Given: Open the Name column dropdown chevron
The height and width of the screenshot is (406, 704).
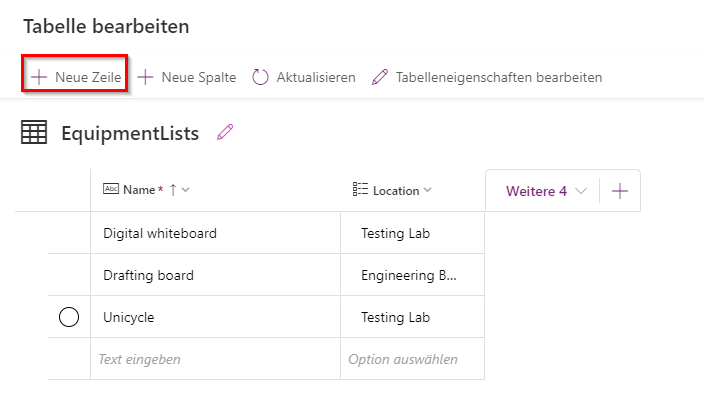Looking at the screenshot, I should click(186, 190).
